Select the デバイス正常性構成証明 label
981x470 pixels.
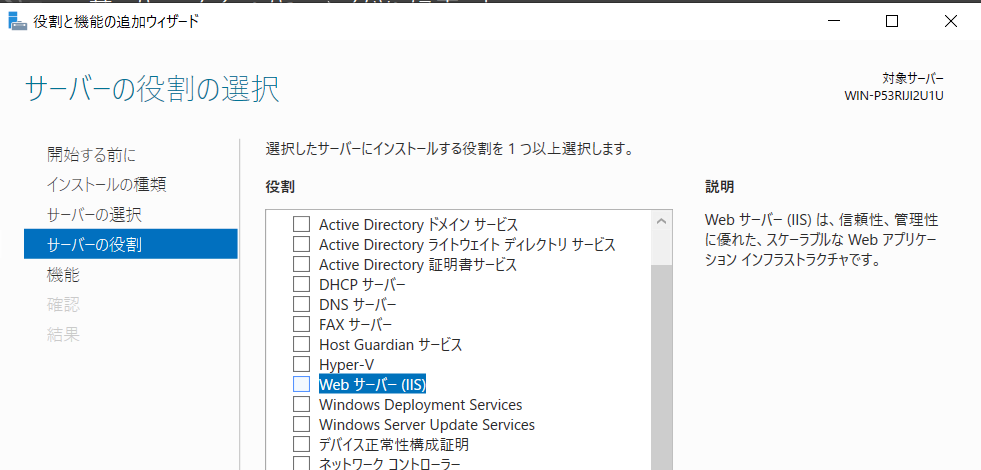pos(394,445)
